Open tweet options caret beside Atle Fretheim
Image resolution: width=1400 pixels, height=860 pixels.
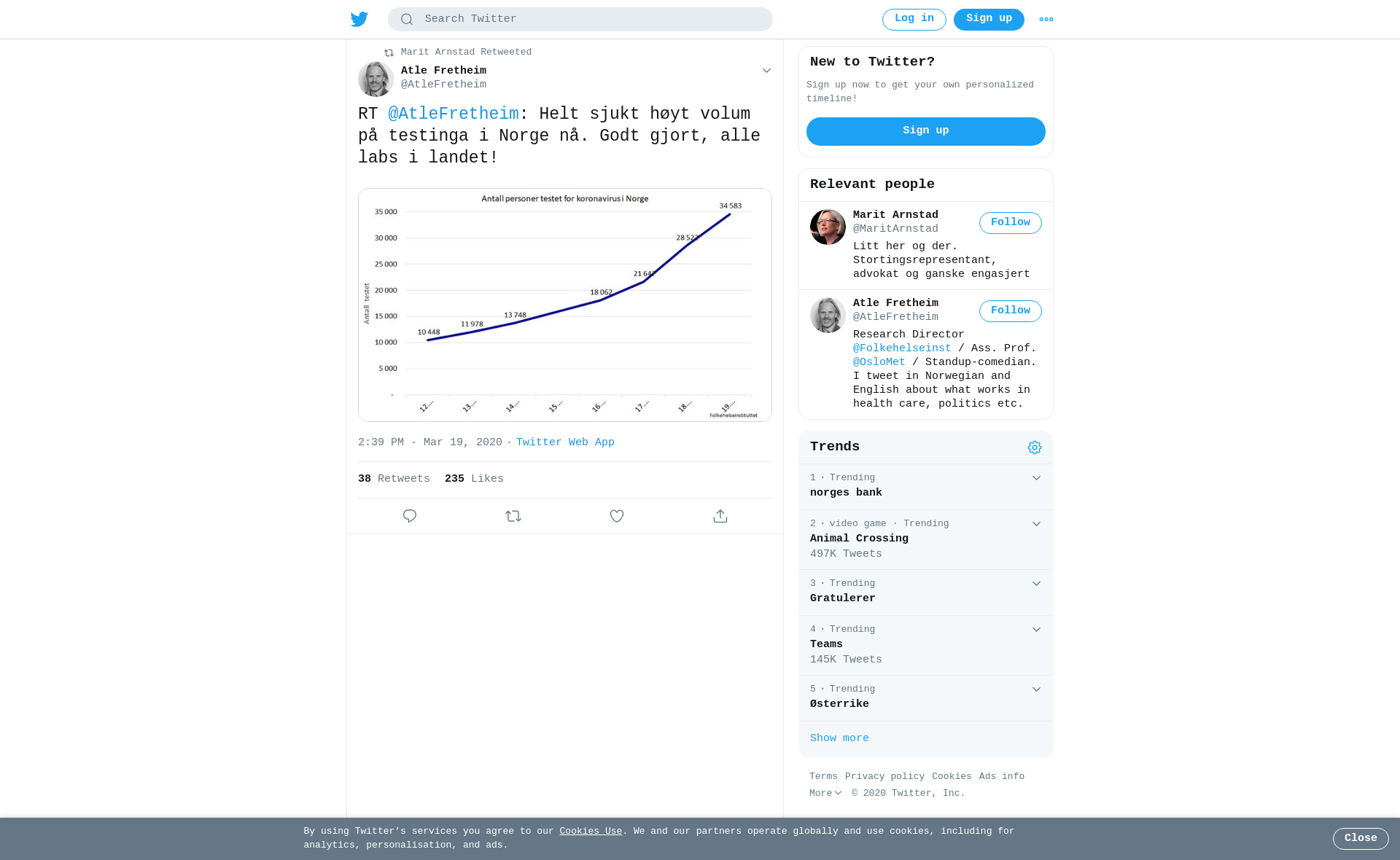click(x=766, y=71)
